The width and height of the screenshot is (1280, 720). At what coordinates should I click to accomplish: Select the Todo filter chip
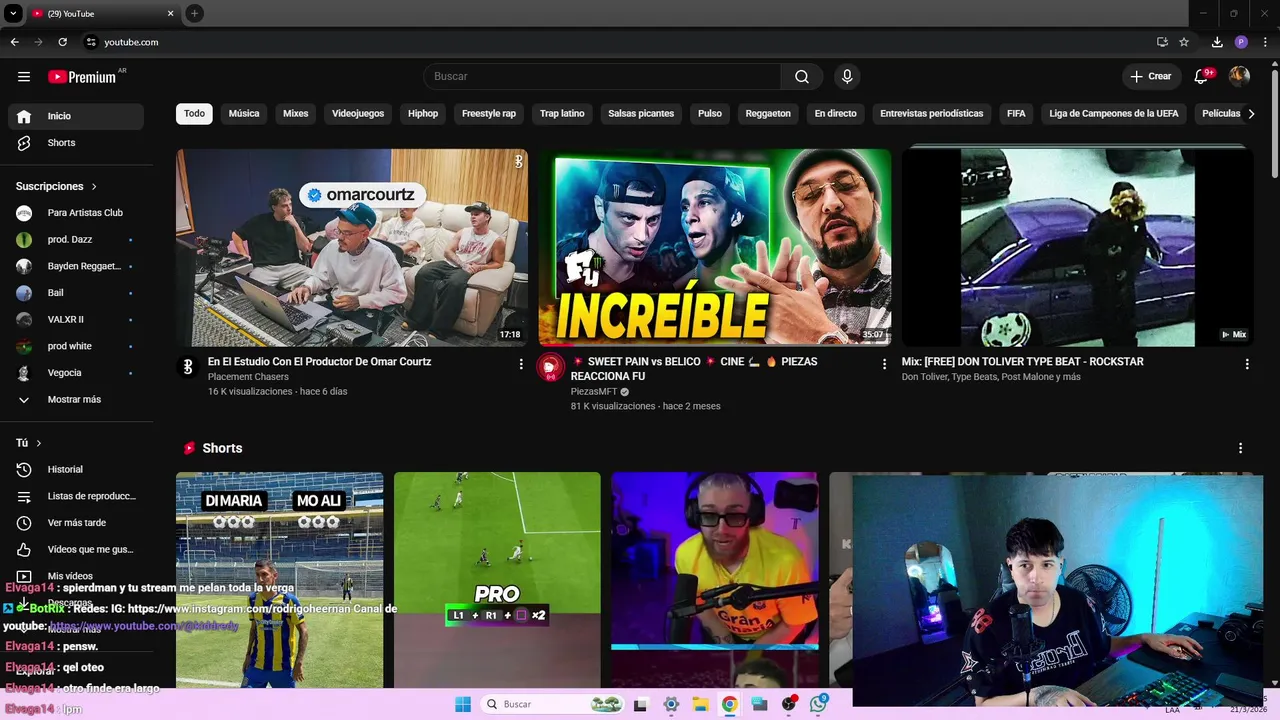[x=194, y=114]
